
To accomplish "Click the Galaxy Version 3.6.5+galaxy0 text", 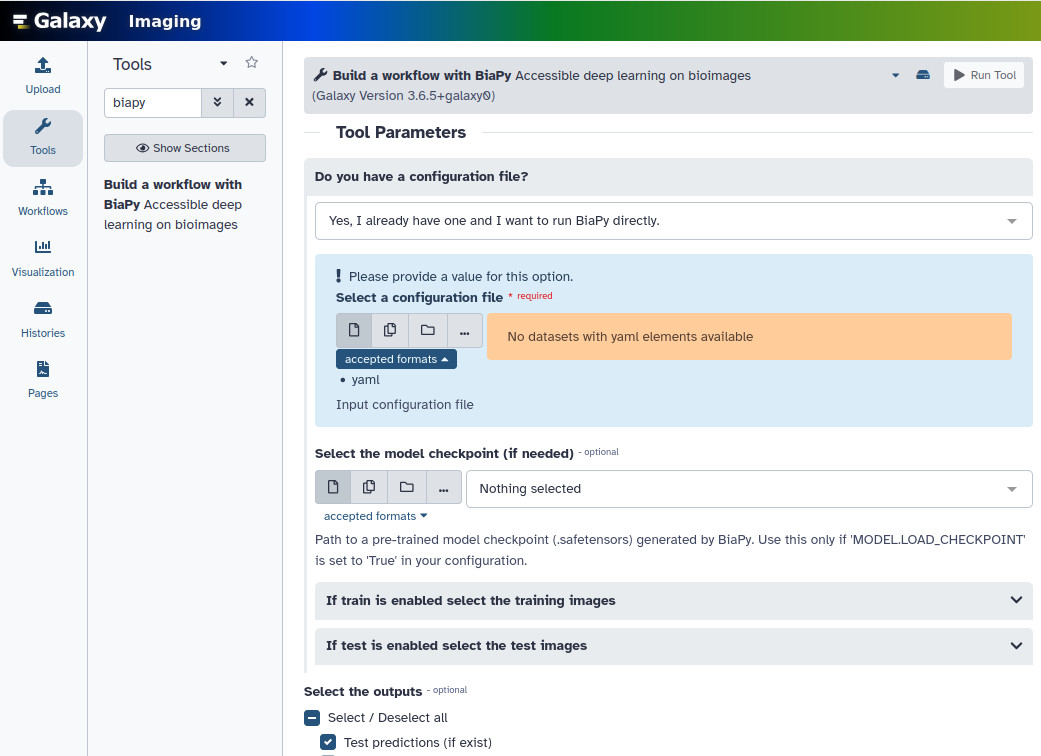I will (x=404, y=96).
